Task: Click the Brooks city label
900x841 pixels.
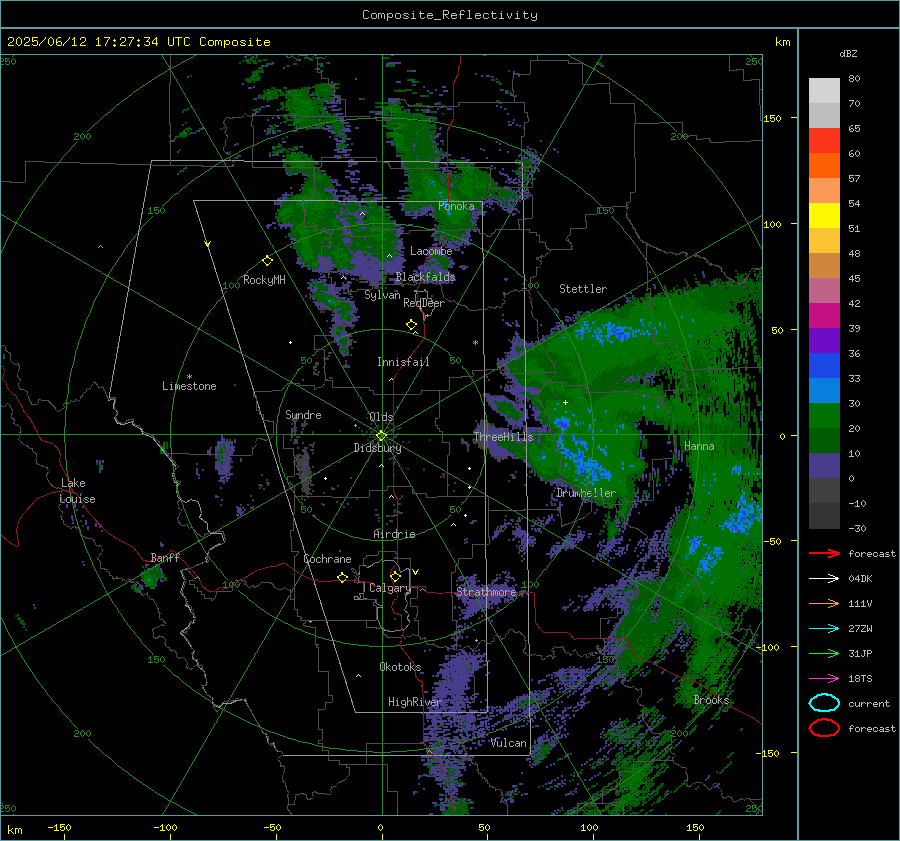Action: pos(711,700)
